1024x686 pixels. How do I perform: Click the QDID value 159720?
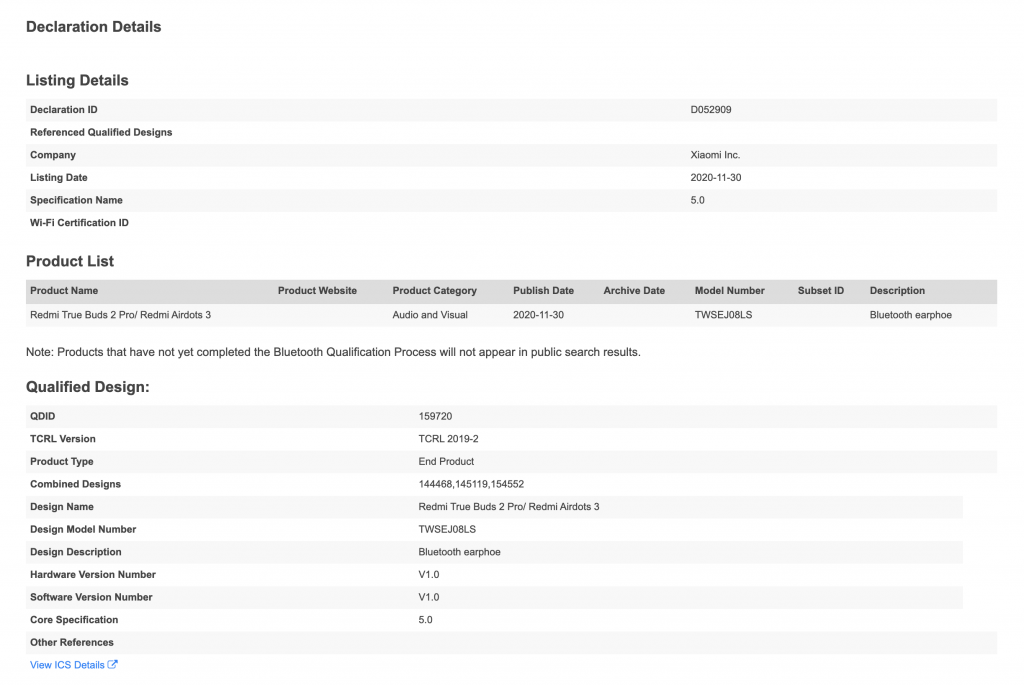[x=435, y=416]
